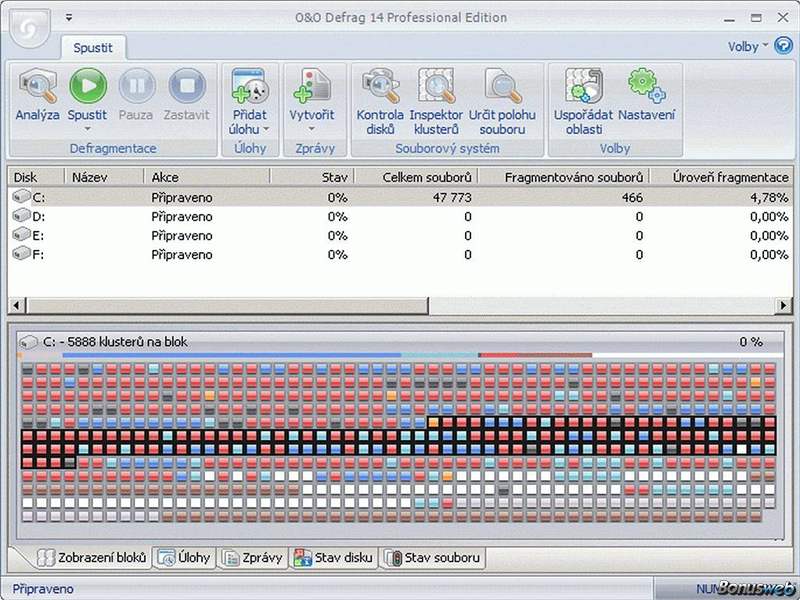This screenshot has width=800, height=600.
Task: Select drive E: disk icon
Action: pos(21,234)
